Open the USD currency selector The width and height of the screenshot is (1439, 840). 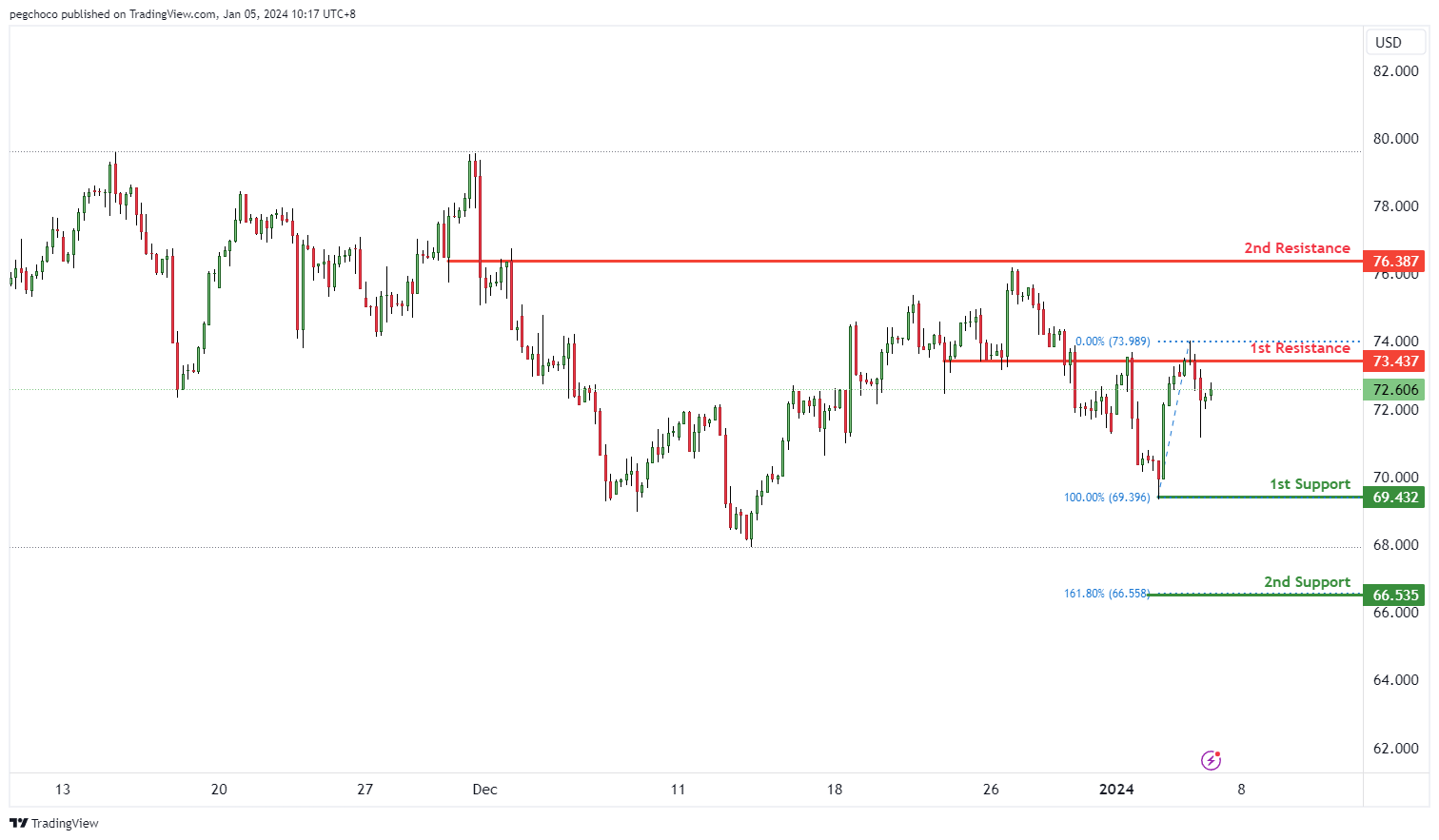tap(1389, 42)
